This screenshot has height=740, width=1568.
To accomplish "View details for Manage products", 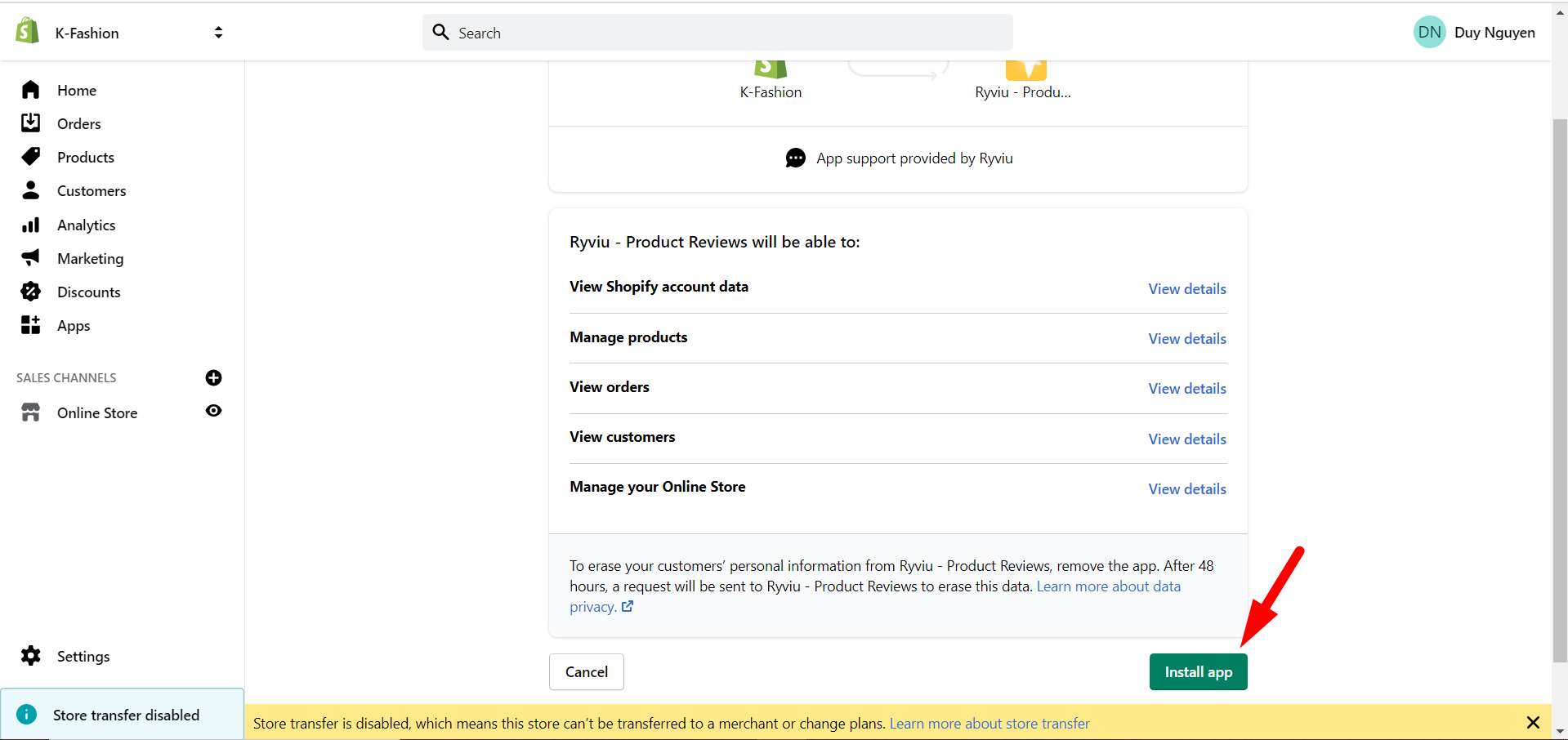I will coord(1187,339).
